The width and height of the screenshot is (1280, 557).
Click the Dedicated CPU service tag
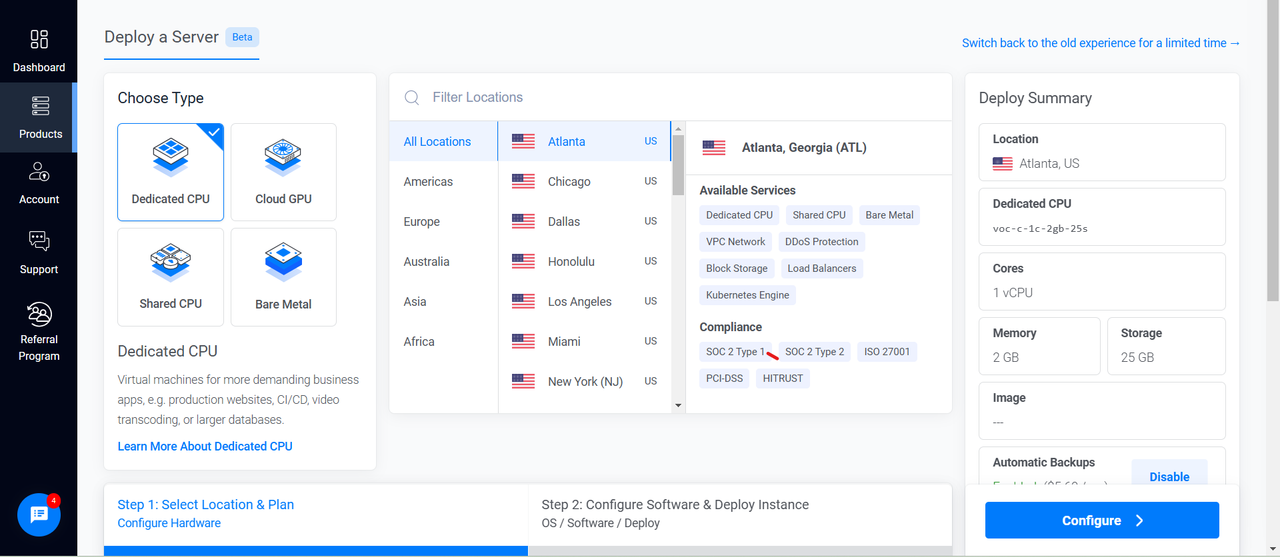739,215
